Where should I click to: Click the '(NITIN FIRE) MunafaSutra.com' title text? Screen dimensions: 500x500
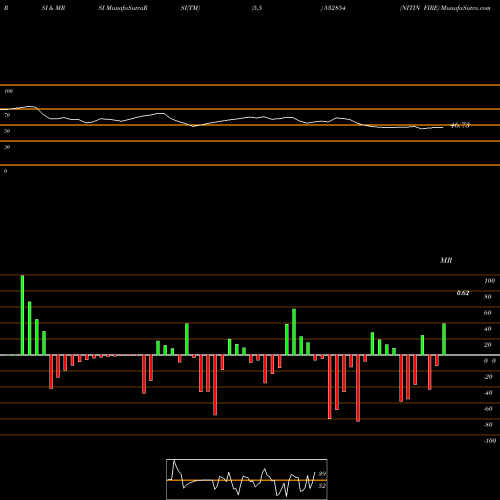pos(445,8)
